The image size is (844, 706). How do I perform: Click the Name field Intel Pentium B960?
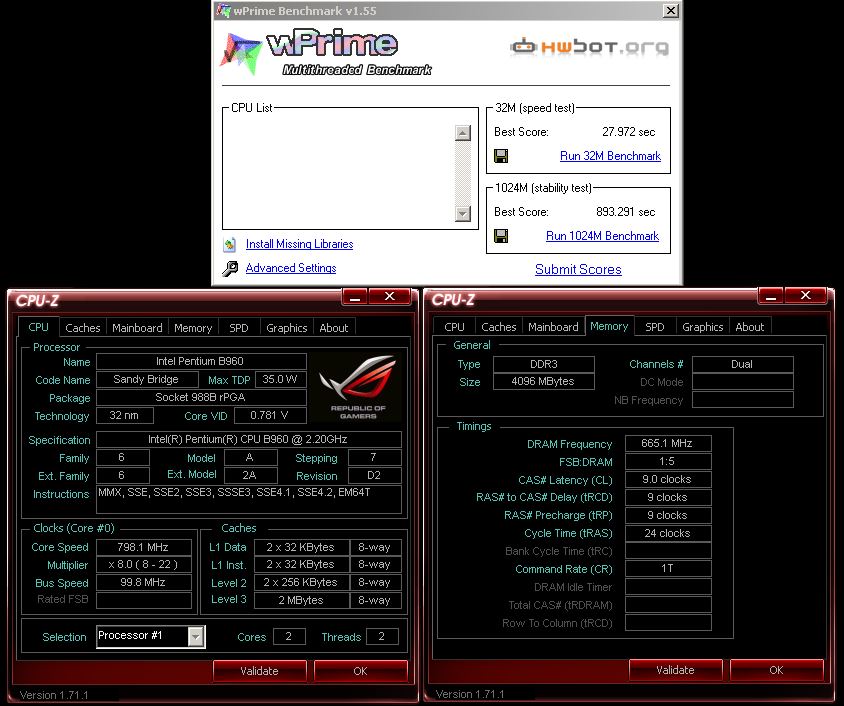click(201, 361)
